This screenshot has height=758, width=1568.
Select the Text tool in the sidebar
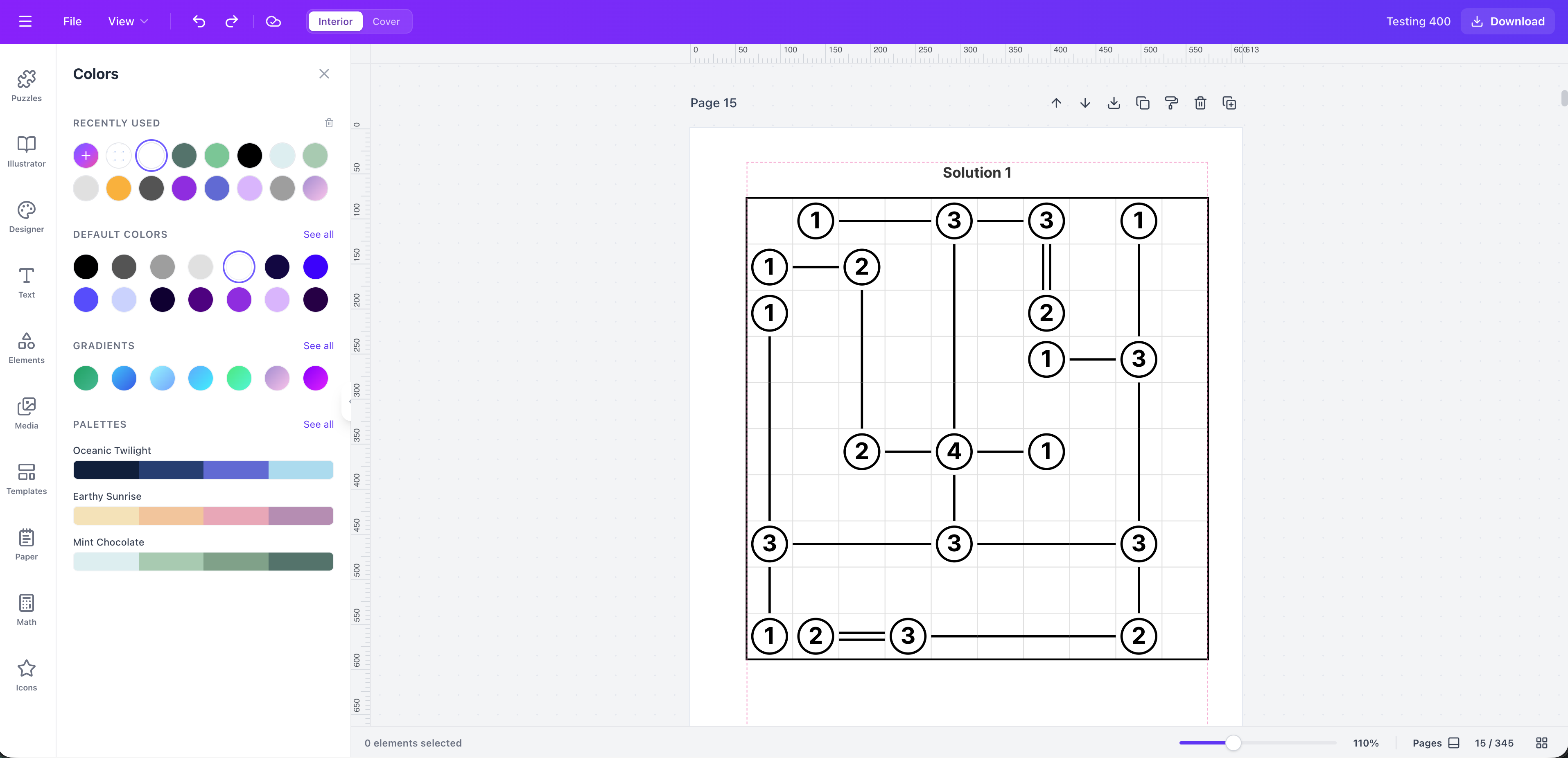[26, 282]
